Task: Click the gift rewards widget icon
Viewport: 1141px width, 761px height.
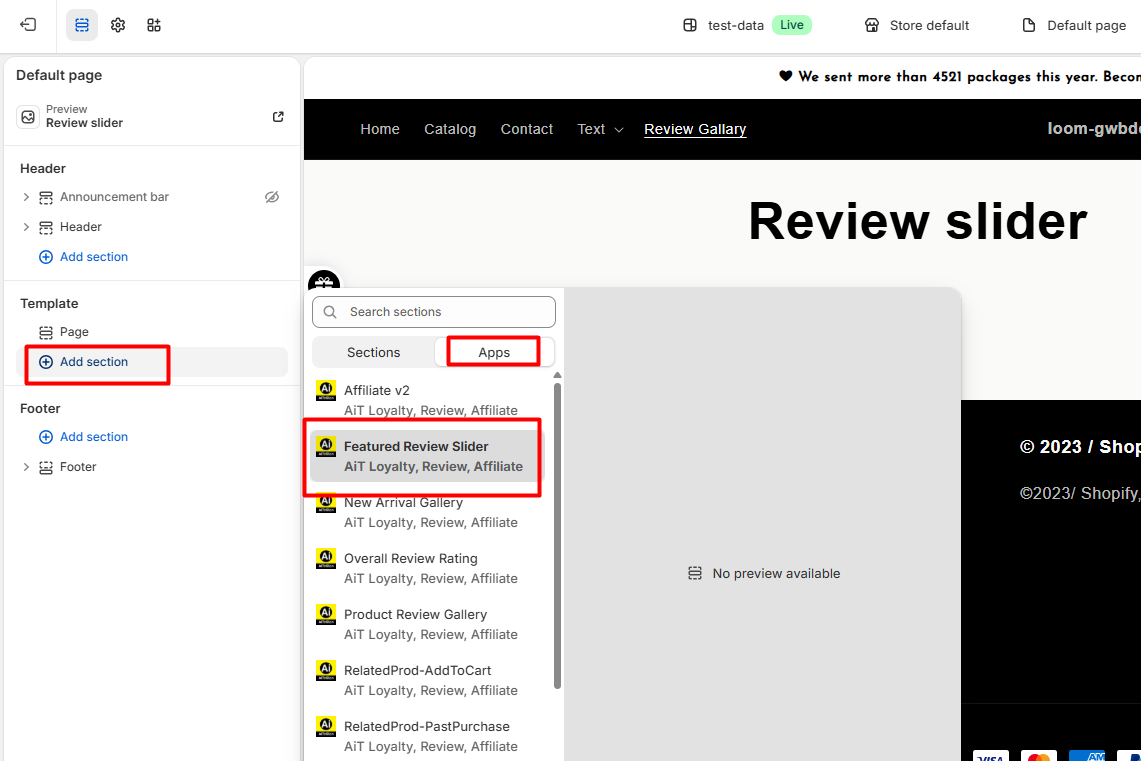Action: click(324, 284)
